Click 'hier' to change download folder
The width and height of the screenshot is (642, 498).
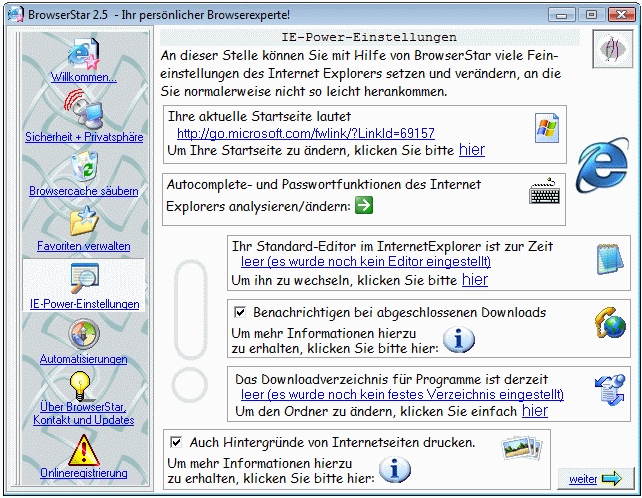(x=534, y=410)
